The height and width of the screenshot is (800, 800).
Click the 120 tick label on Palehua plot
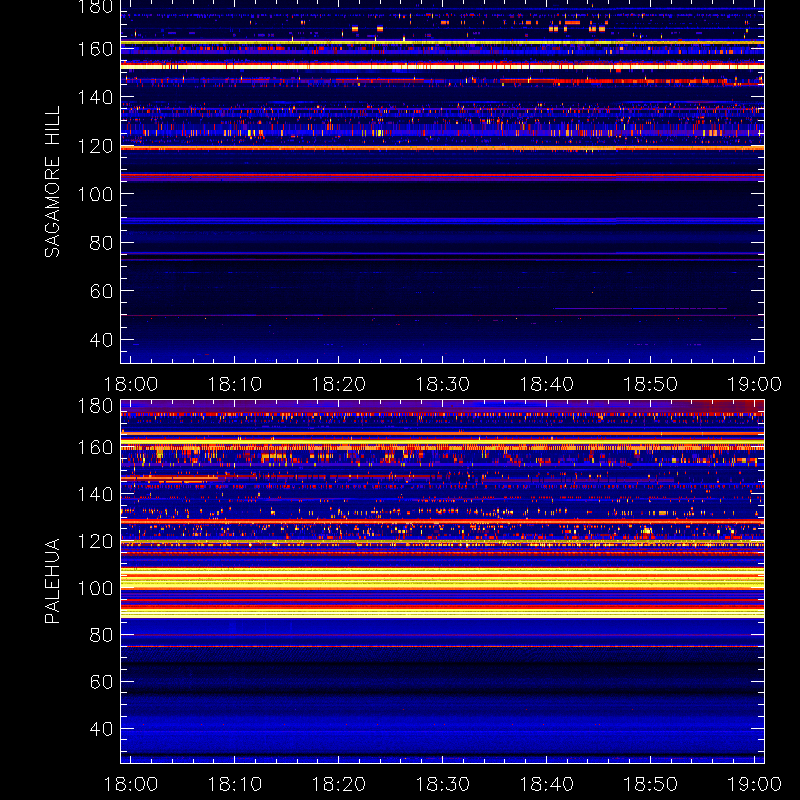(x=95, y=541)
